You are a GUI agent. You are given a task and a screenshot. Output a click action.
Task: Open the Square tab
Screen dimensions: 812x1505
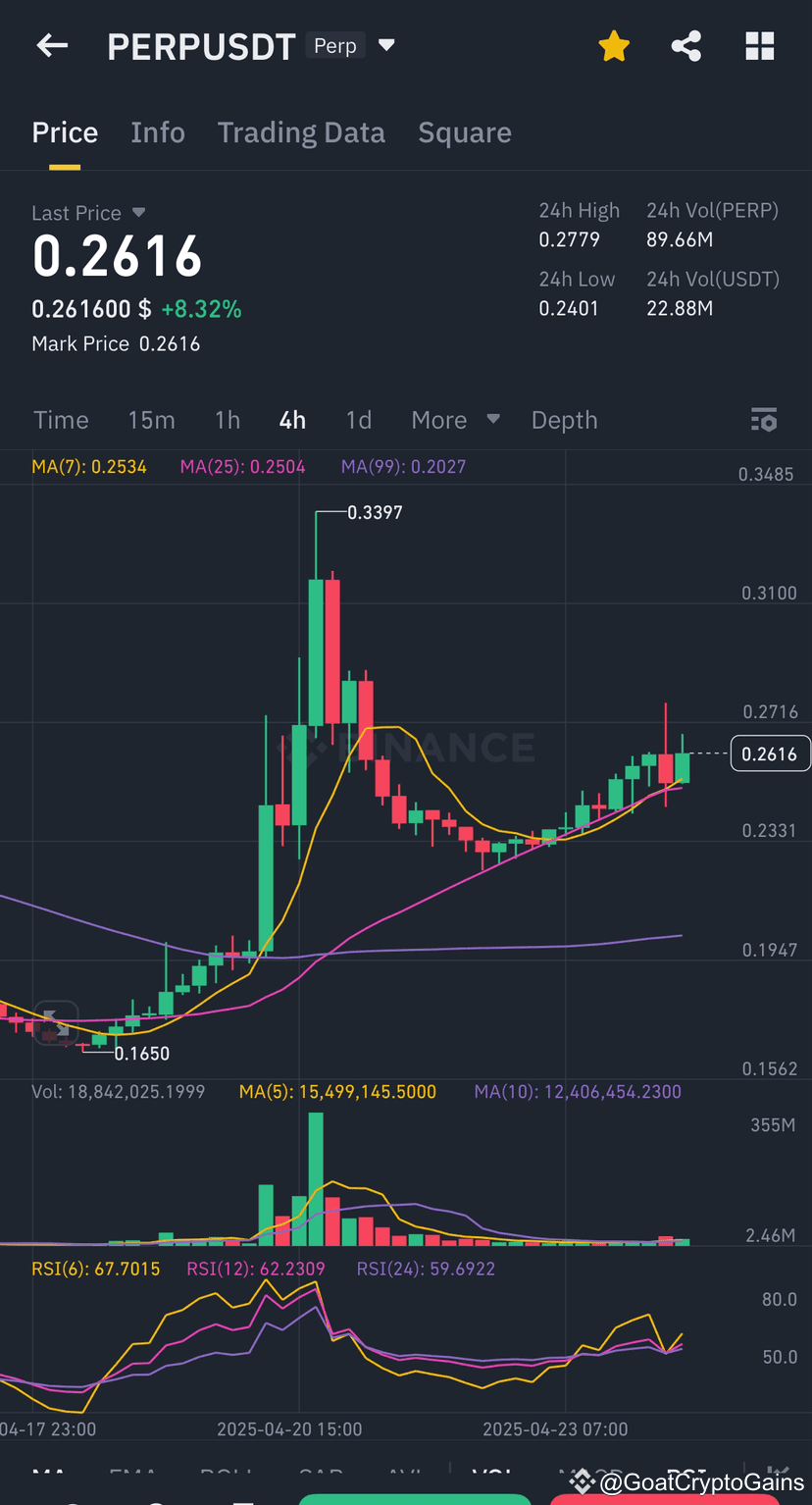click(x=464, y=131)
